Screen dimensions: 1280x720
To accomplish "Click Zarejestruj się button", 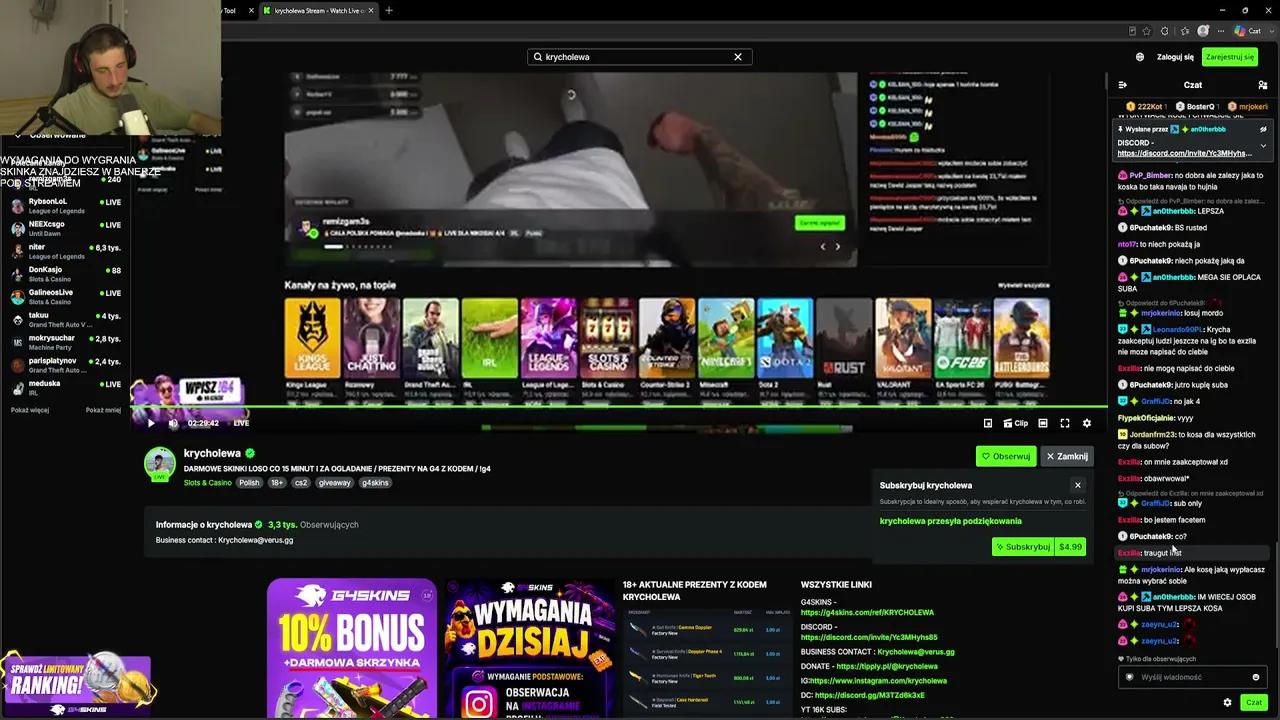I will [x=1230, y=57].
